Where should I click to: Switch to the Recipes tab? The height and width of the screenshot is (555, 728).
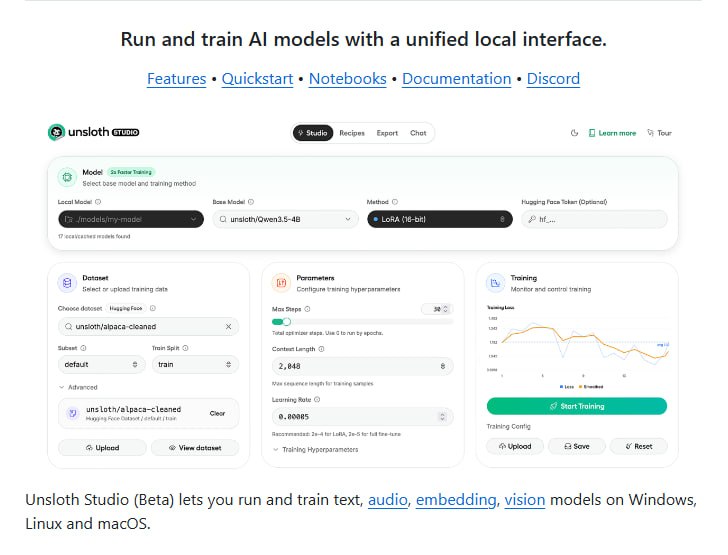(x=352, y=133)
